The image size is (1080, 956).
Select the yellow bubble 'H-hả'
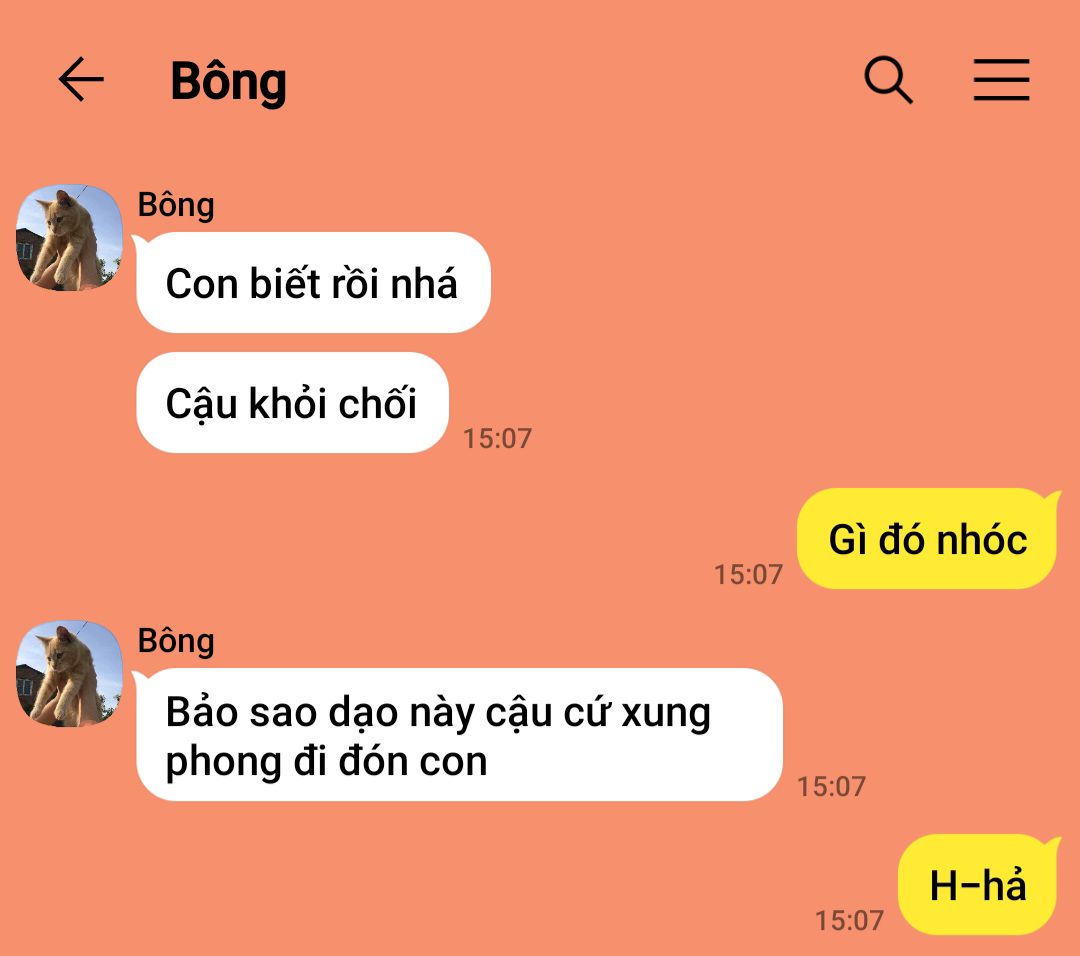[x=977, y=884]
